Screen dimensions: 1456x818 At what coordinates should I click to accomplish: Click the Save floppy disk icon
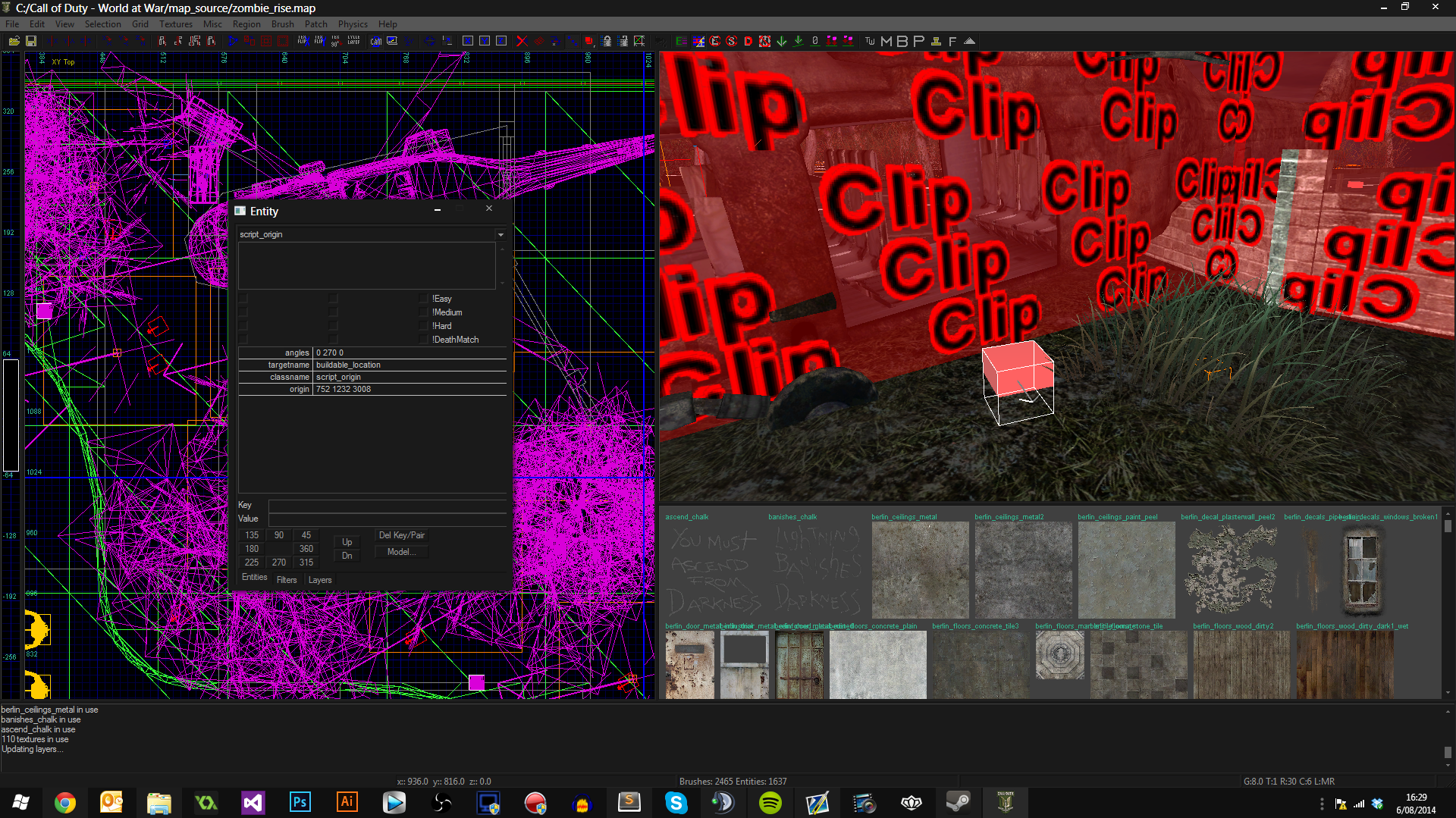coord(31,41)
